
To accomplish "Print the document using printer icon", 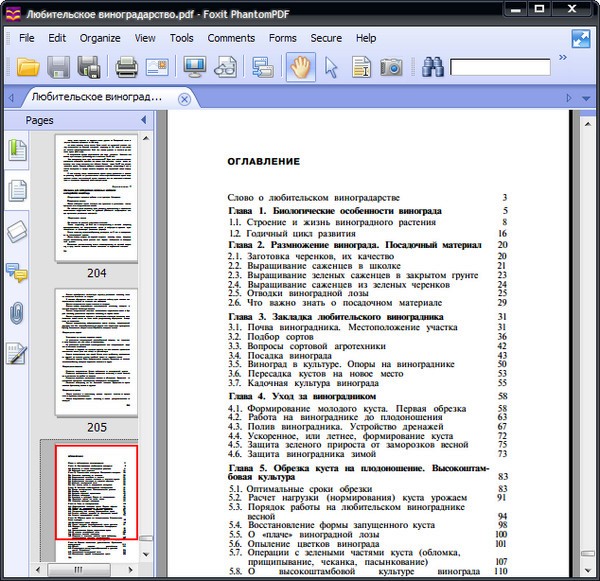I will [x=127, y=67].
